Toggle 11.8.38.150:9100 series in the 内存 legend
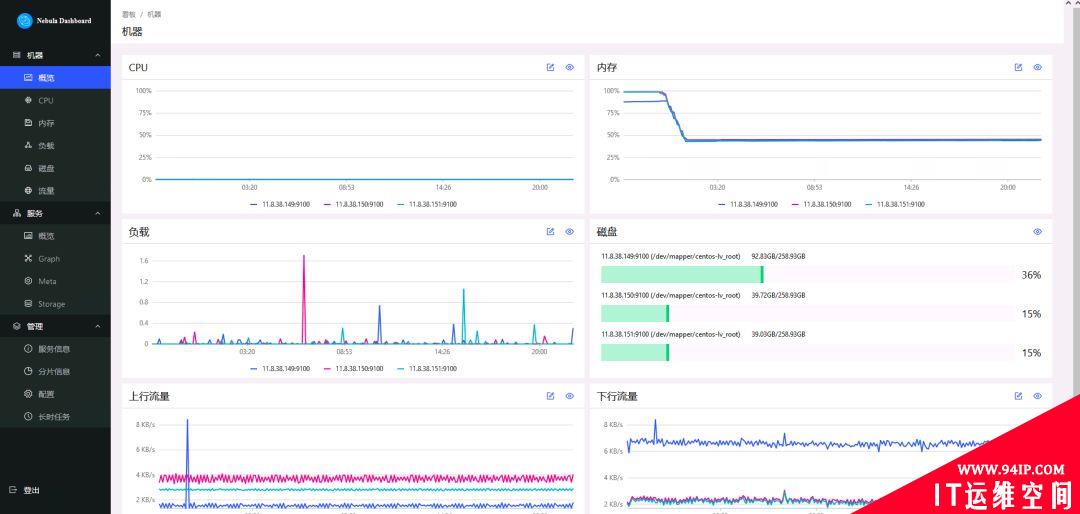The height and width of the screenshot is (514, 1080). pos(822,205)
